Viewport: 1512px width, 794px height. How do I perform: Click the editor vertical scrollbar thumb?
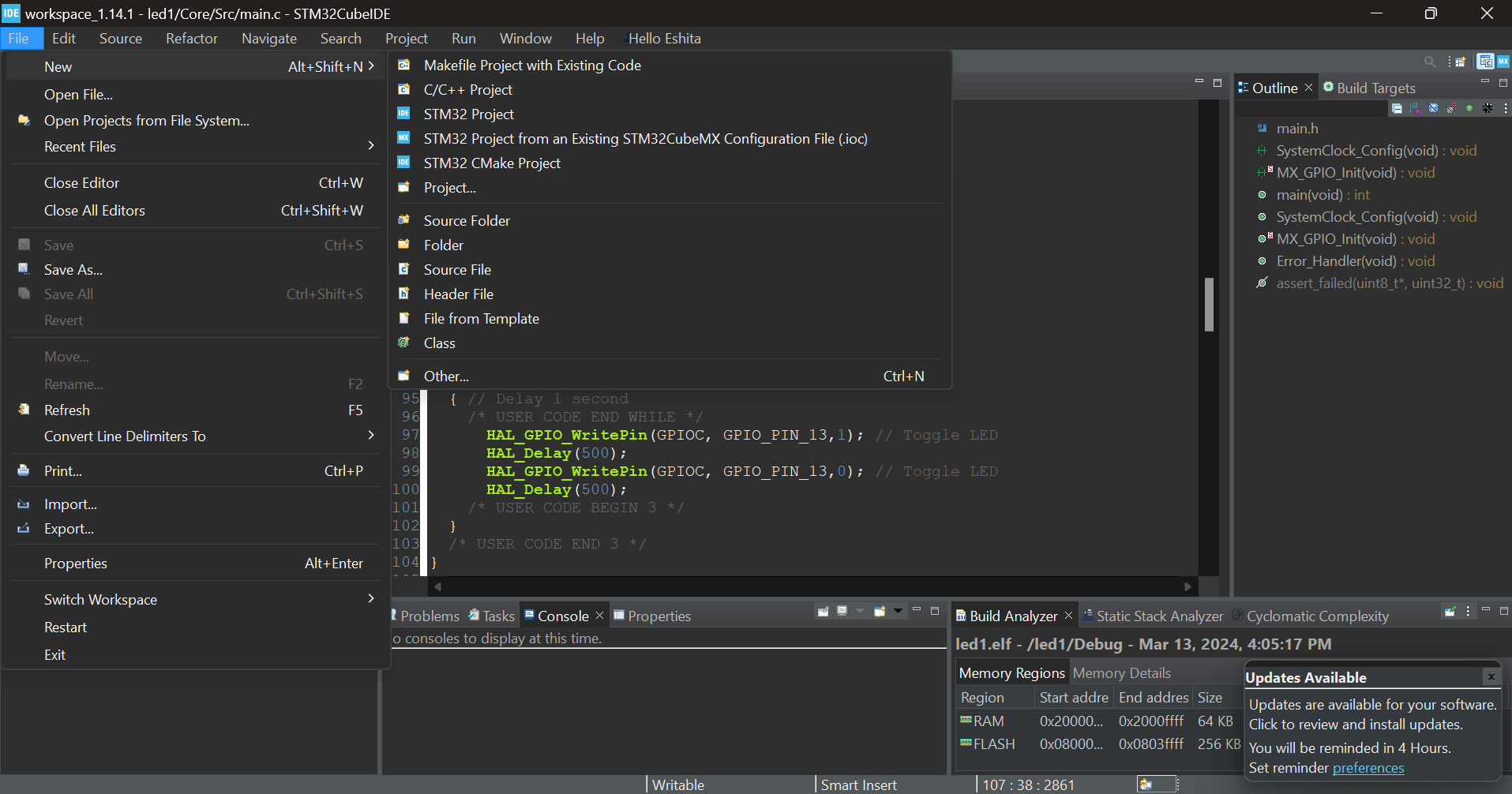pos(1209,305)
